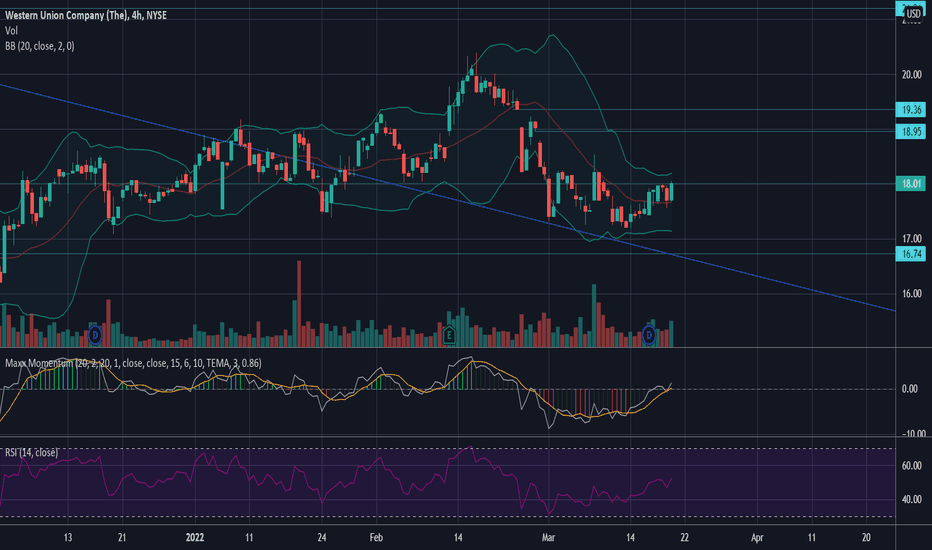Click the Apr date axis label
The width and height of the screenshot is (932, 550).
click(x=757, y=538)
